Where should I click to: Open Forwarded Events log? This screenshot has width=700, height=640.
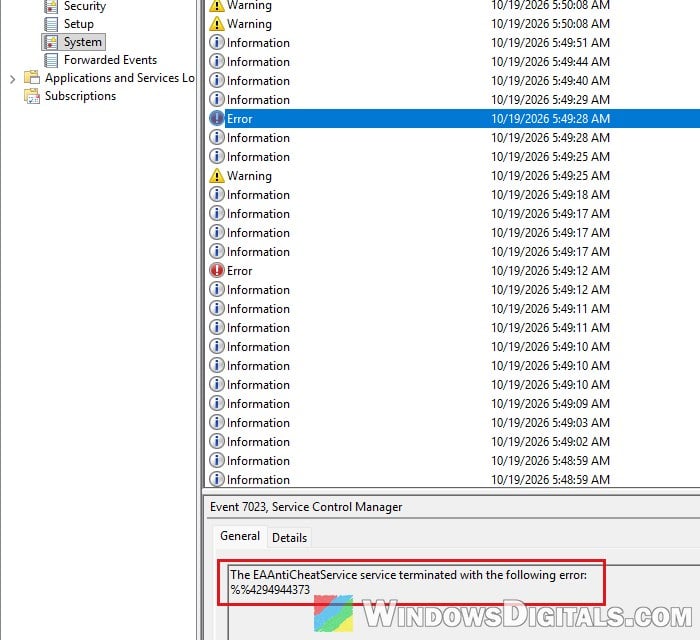[110, 60]
